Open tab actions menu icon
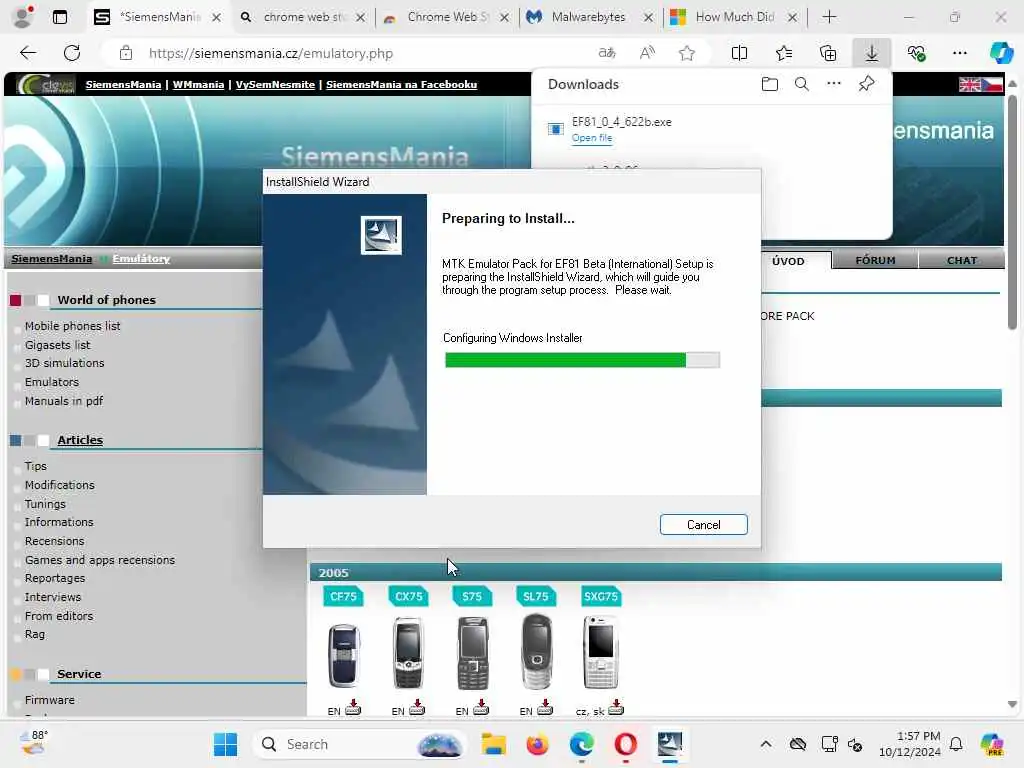 (x=60, y=17)
